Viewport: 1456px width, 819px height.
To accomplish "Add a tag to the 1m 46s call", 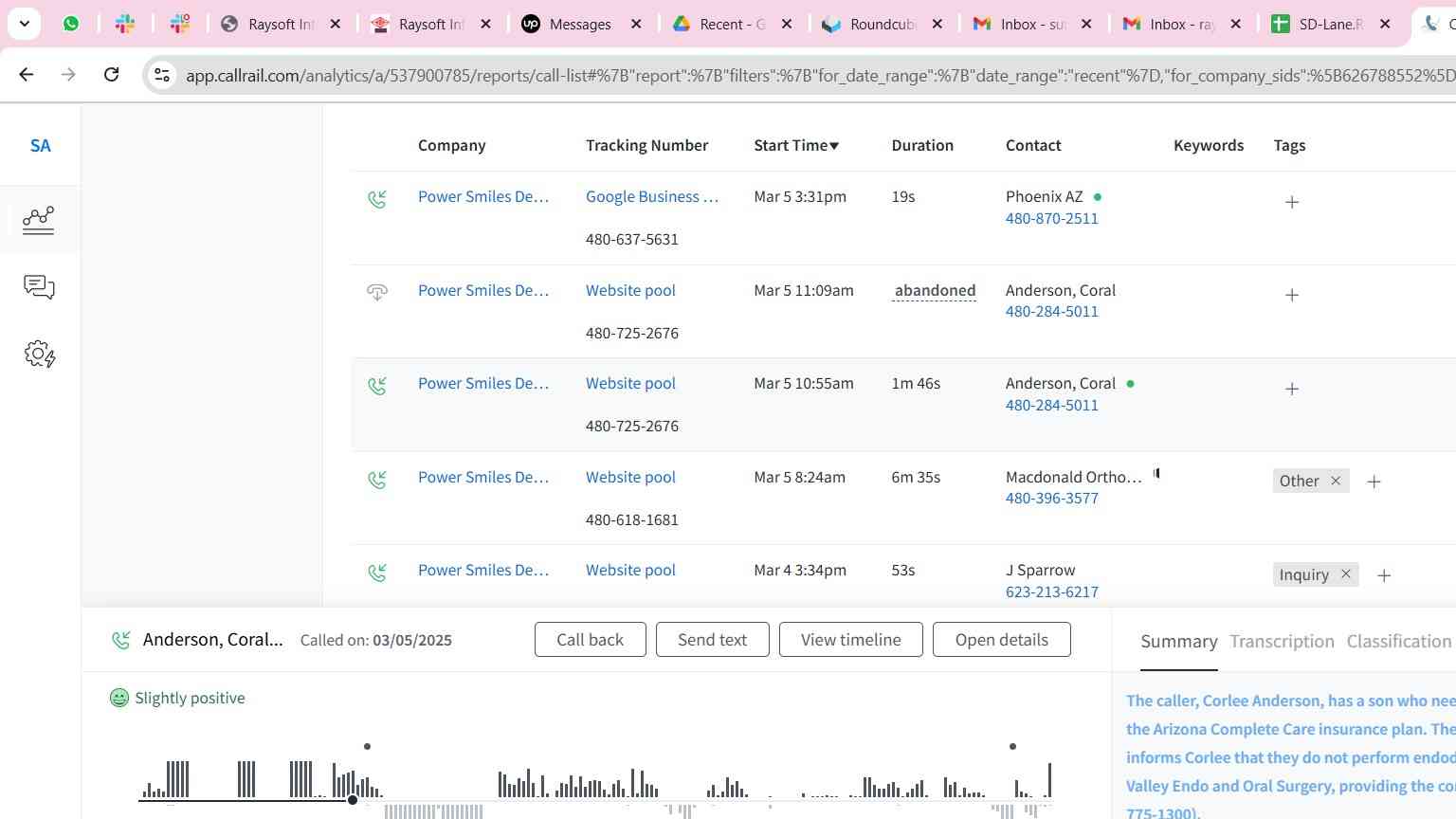I will (1292, 389).
